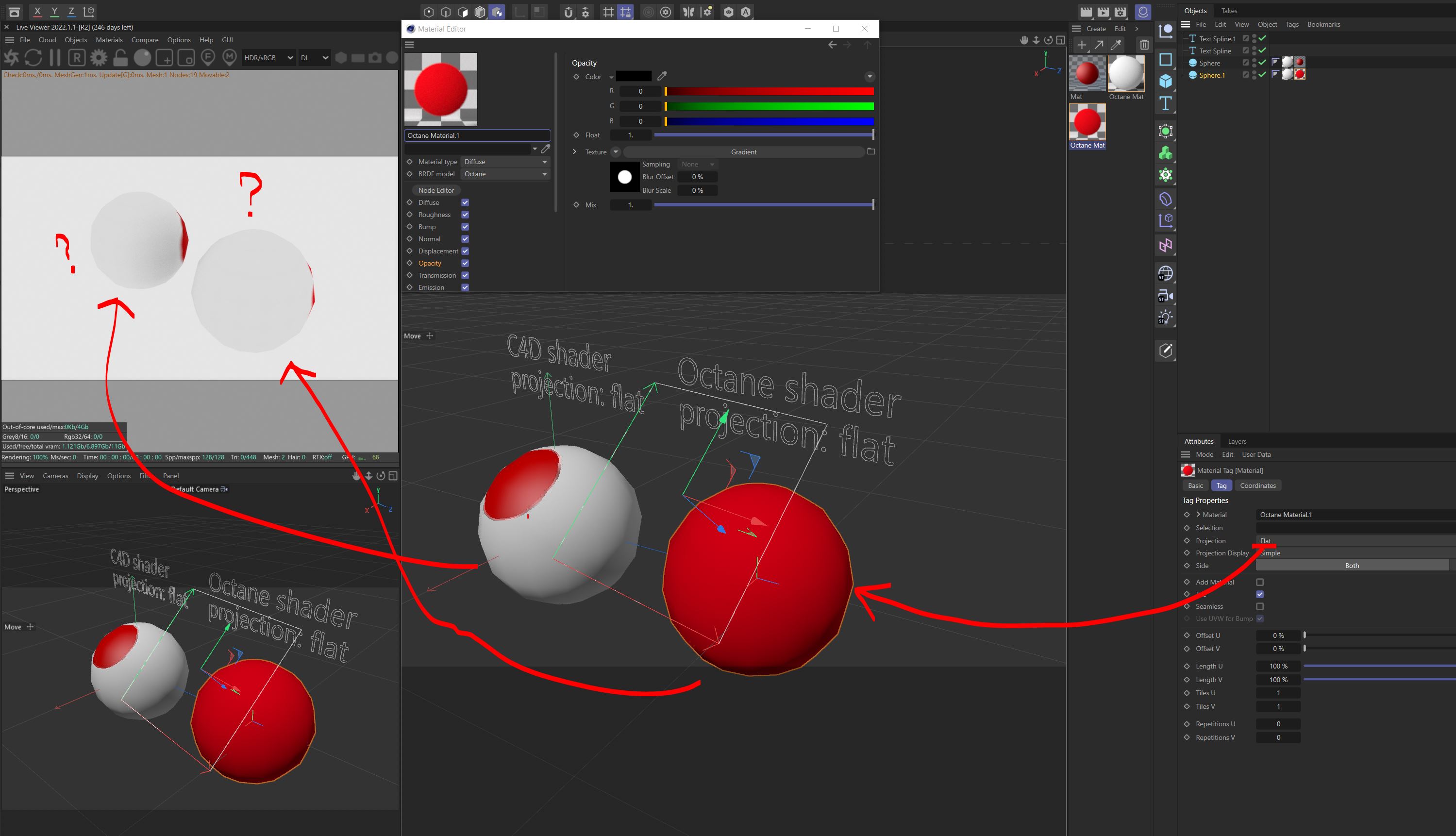
Task: Select the Cube primitive tool icon
Action: tap(1166, 81)
